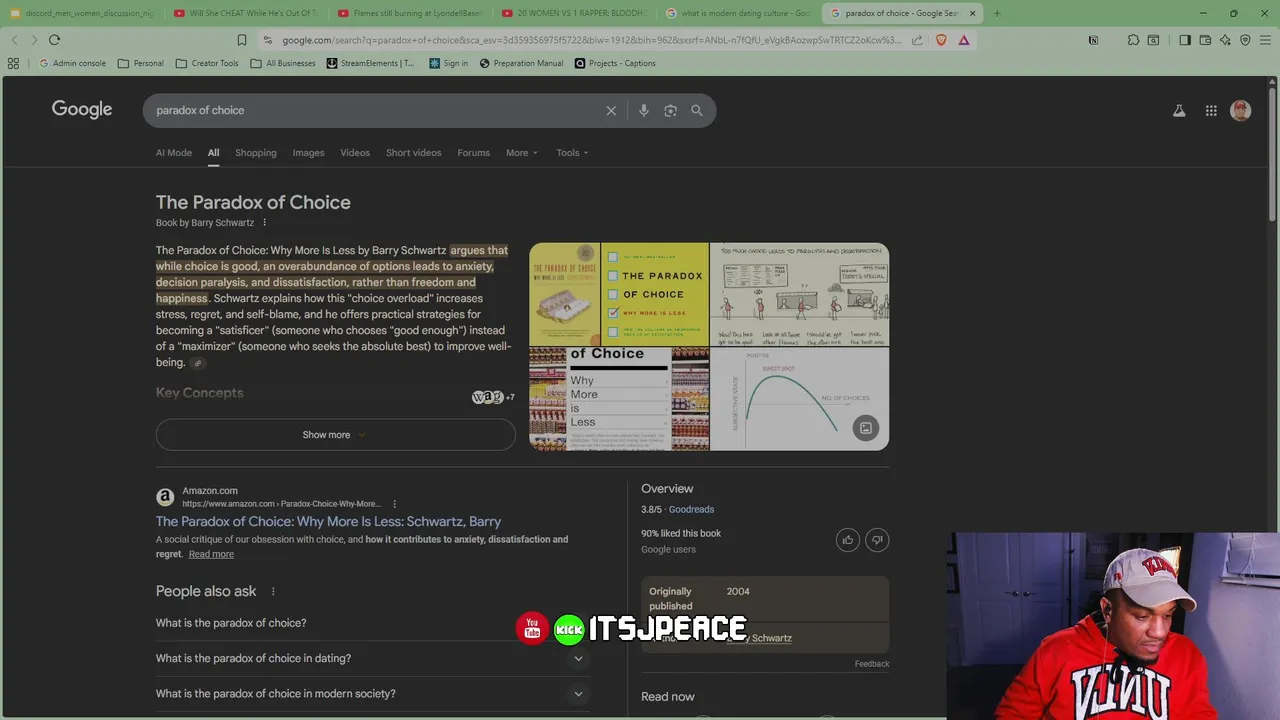
Task: Go back to previous page
Action: (x=14, y=40)
